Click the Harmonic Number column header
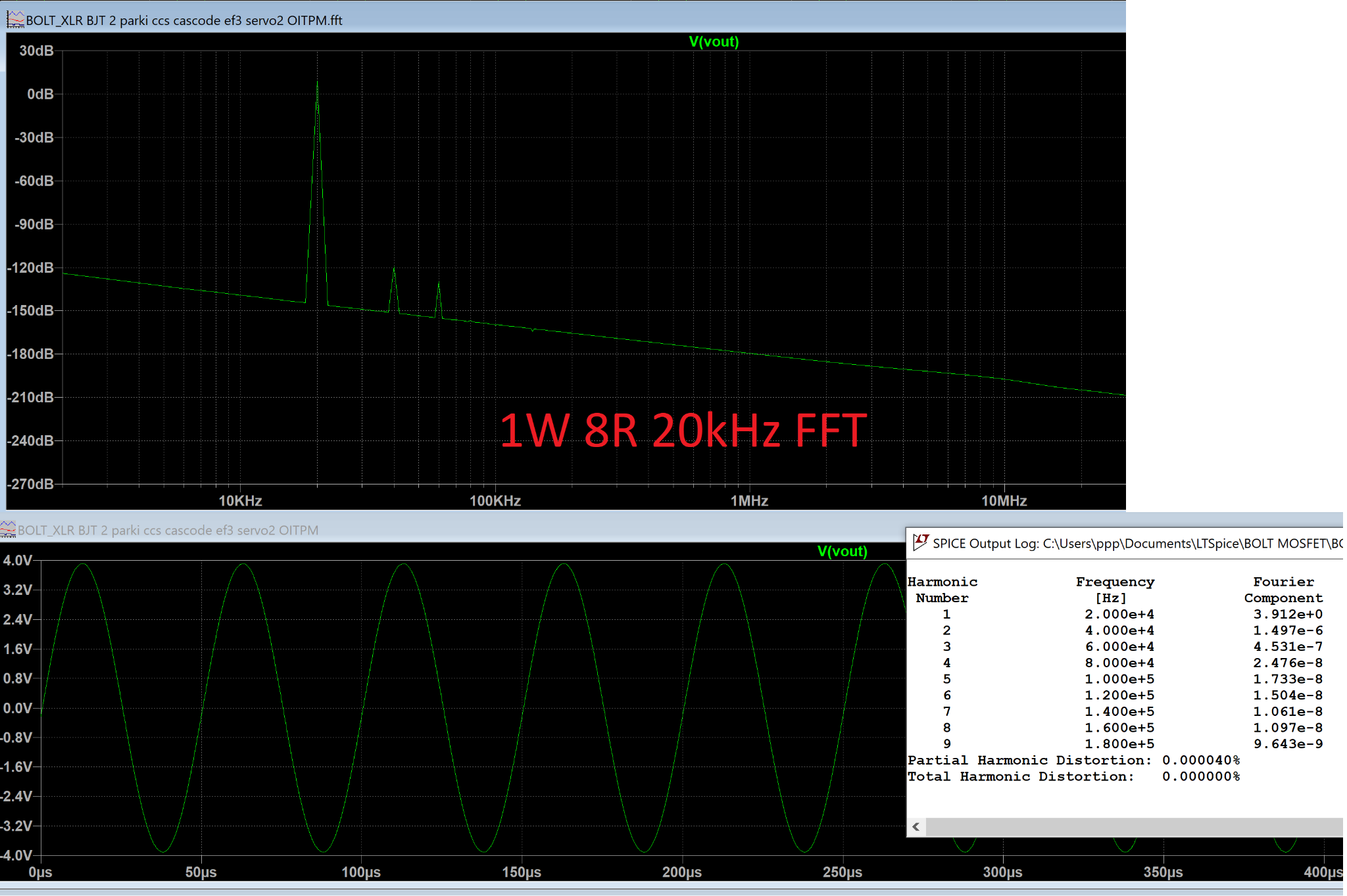 943,590
